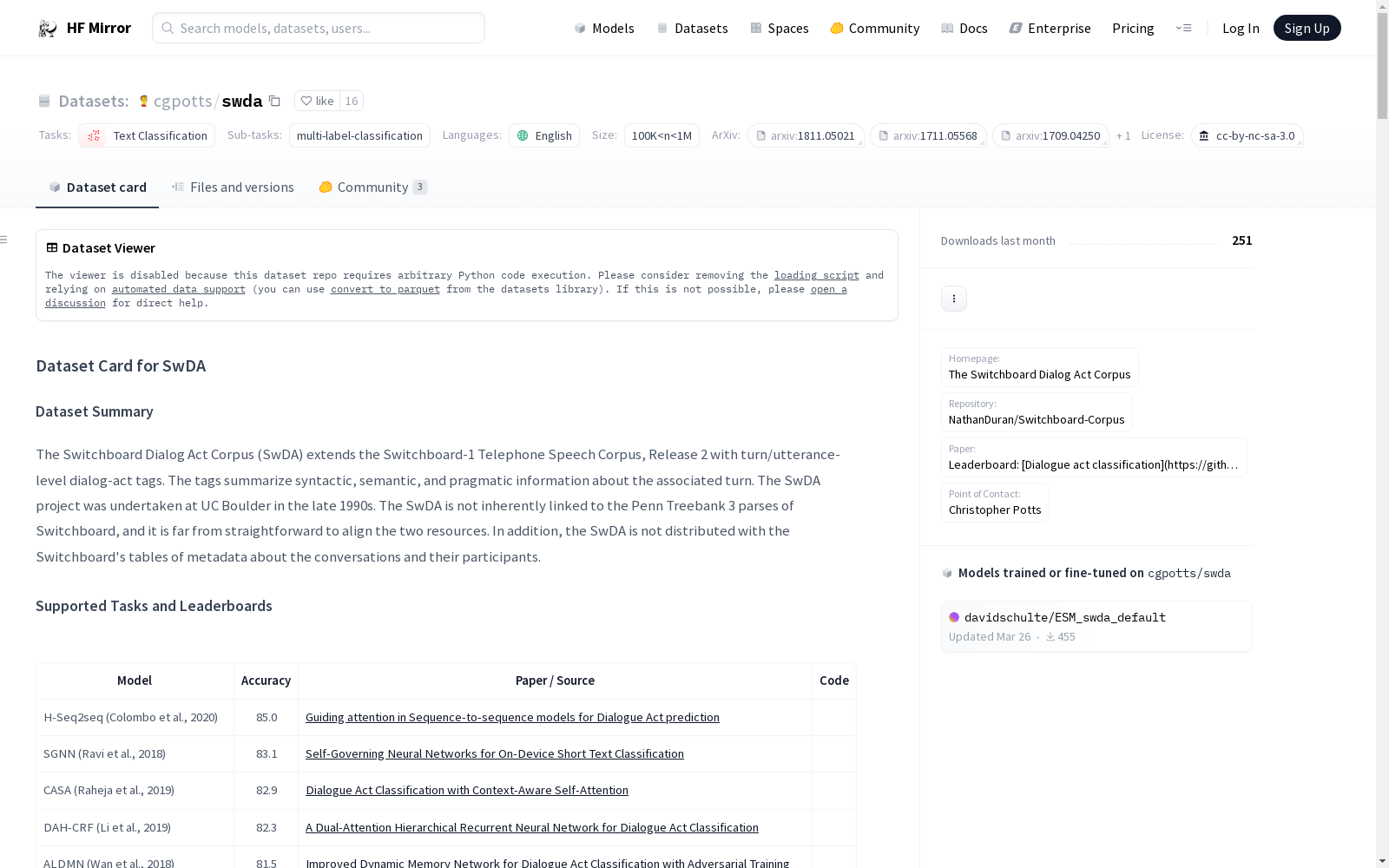Open the three-dot options menu in sidebar
1389x868 pixels.
click(954, 299)
